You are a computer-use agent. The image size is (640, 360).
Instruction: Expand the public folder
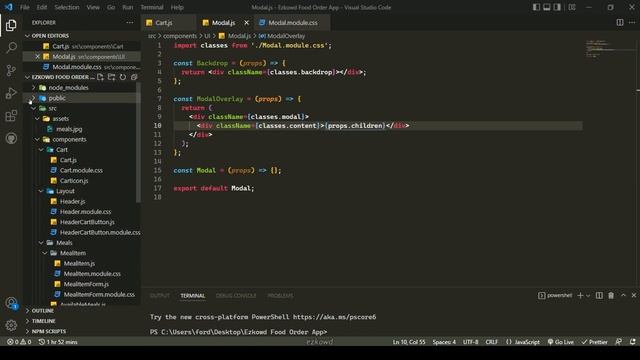coord(33,98)
